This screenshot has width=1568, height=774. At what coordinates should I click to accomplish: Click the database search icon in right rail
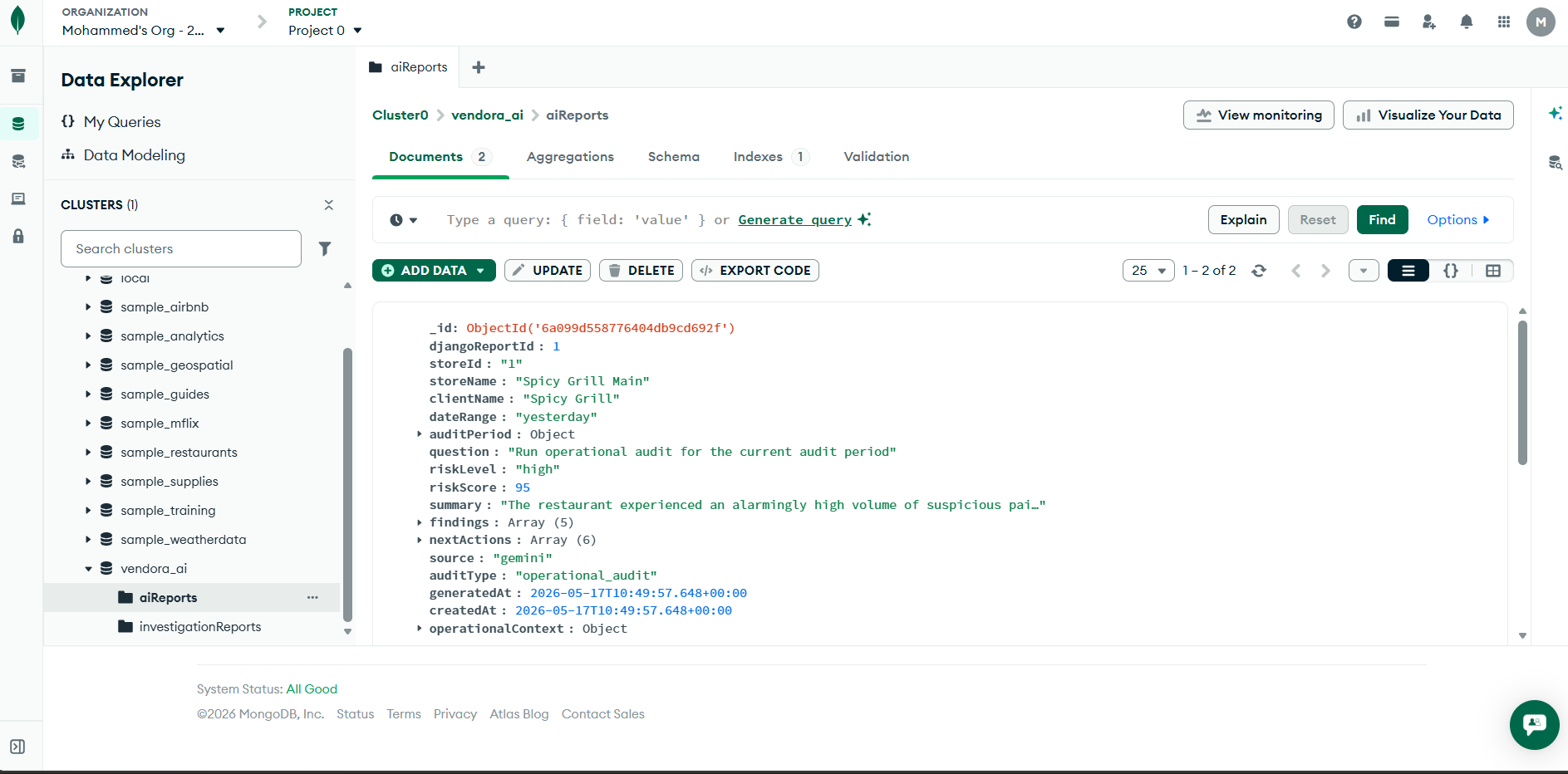click(x=1555, y=162)
